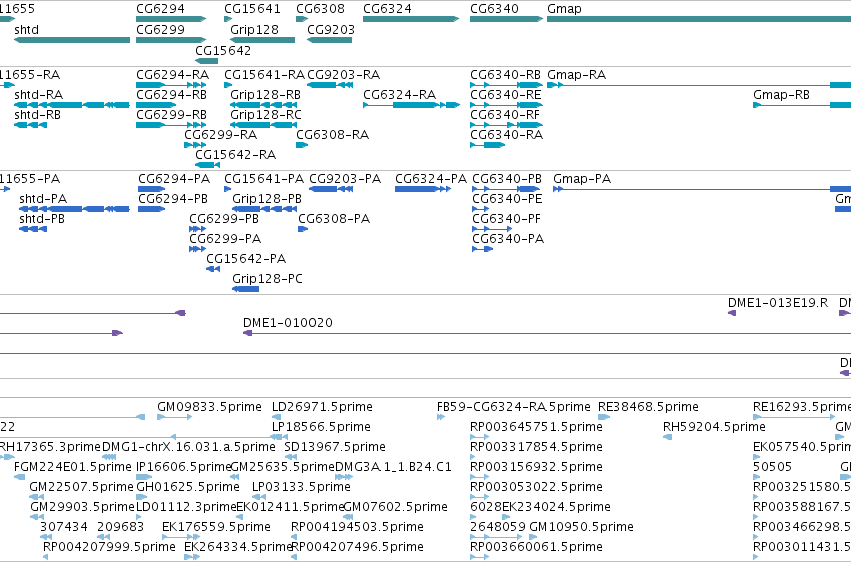
Task: Click the LP18566.5prime EST label
Action: coord(321,426)
